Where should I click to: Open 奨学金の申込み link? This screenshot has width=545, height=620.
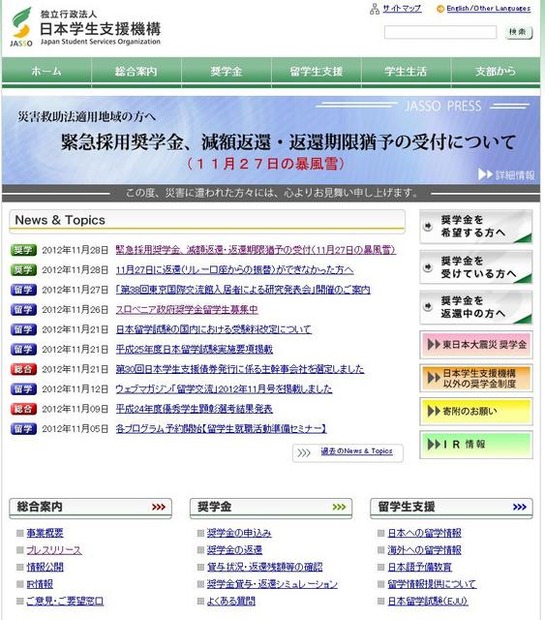[239, 533]
